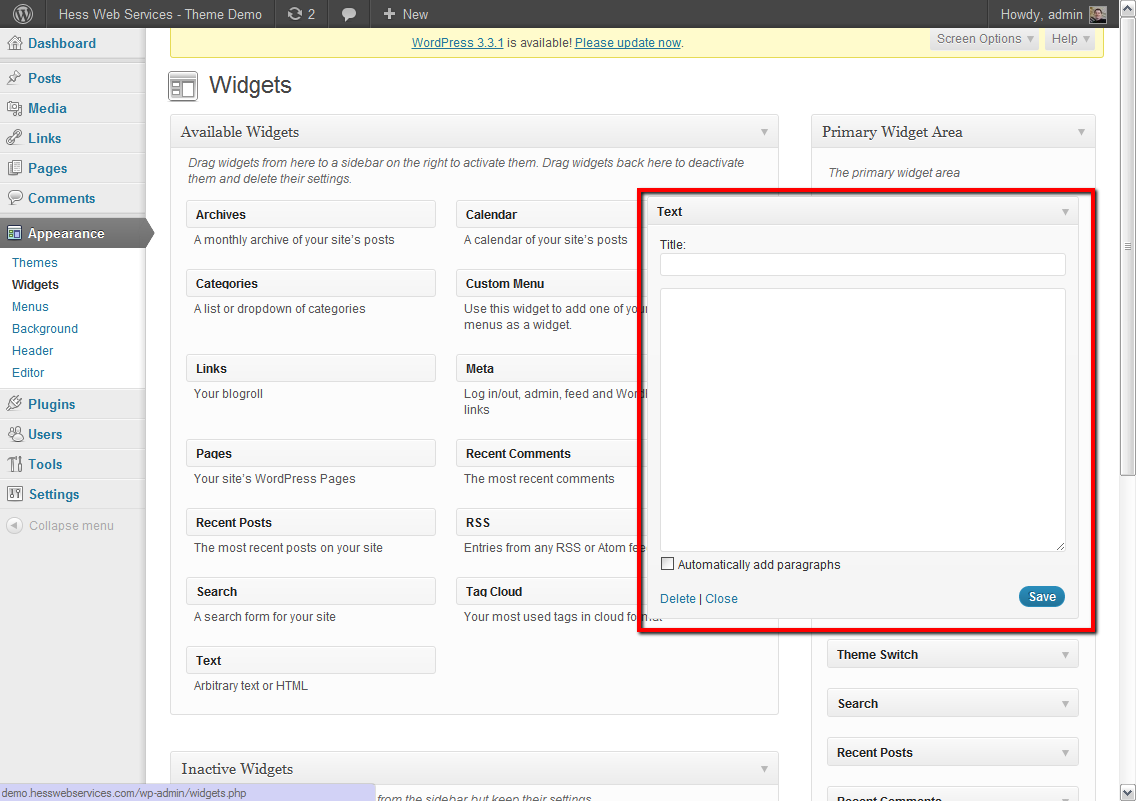The image size is (1136, 801).
Task: Select the Archives available widget
Action: point(311,214)
